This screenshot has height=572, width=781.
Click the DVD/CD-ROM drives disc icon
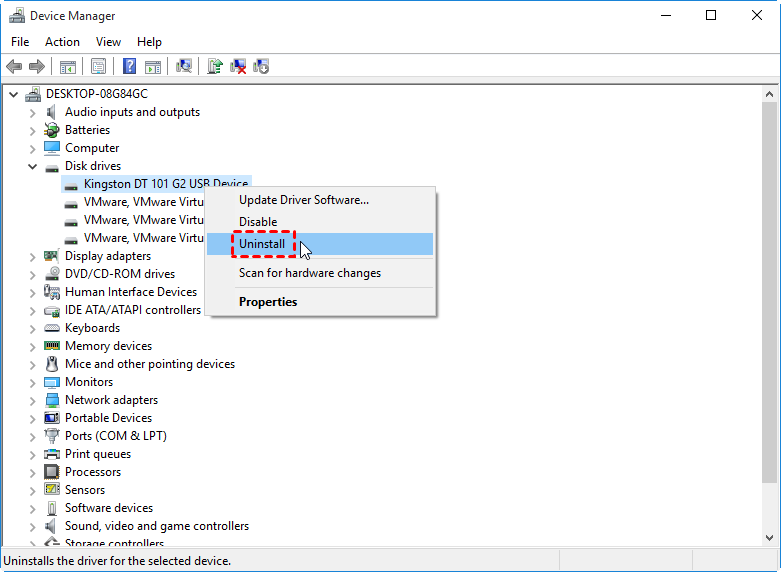click(52, 274)
